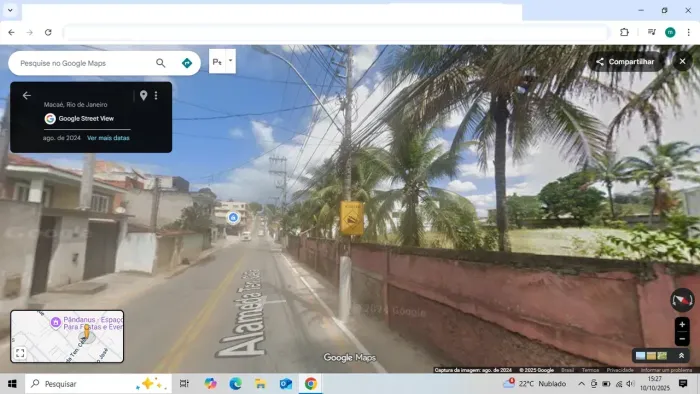Open File Explorer from the taskbar
The height and width of the screenshot is (394, 700).
click(x=260, y=384)
